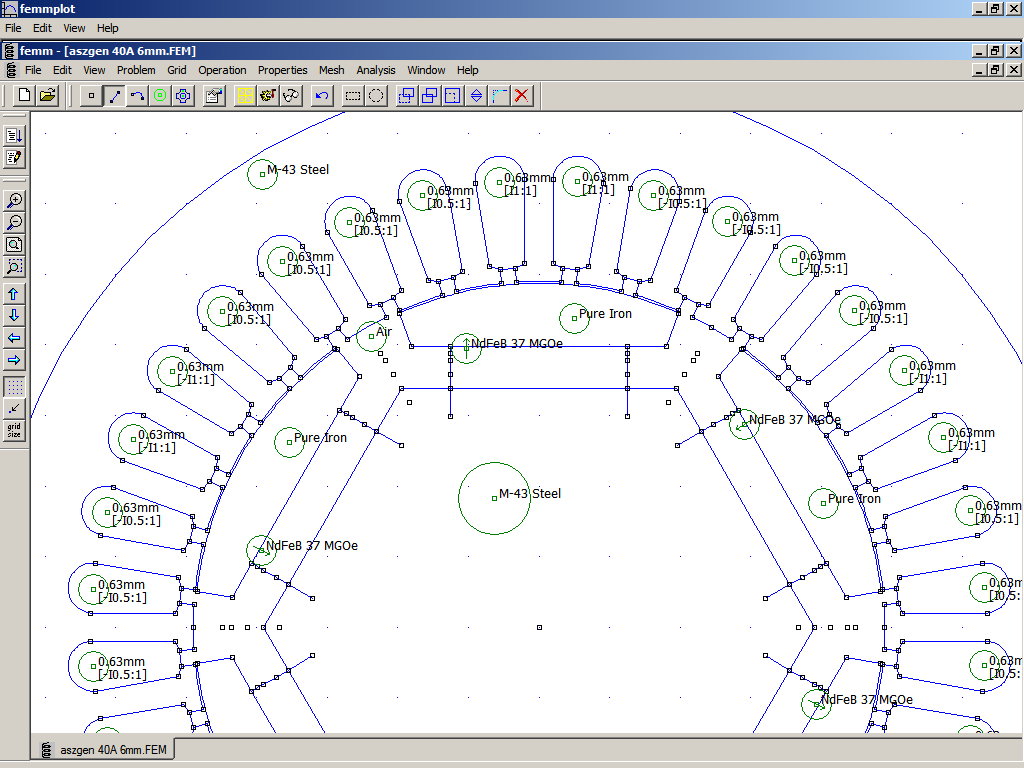This screenshot has height=768, width=1024.
Task: Click the grid size button
Action: pyautogui.click(x=14, y=430)
